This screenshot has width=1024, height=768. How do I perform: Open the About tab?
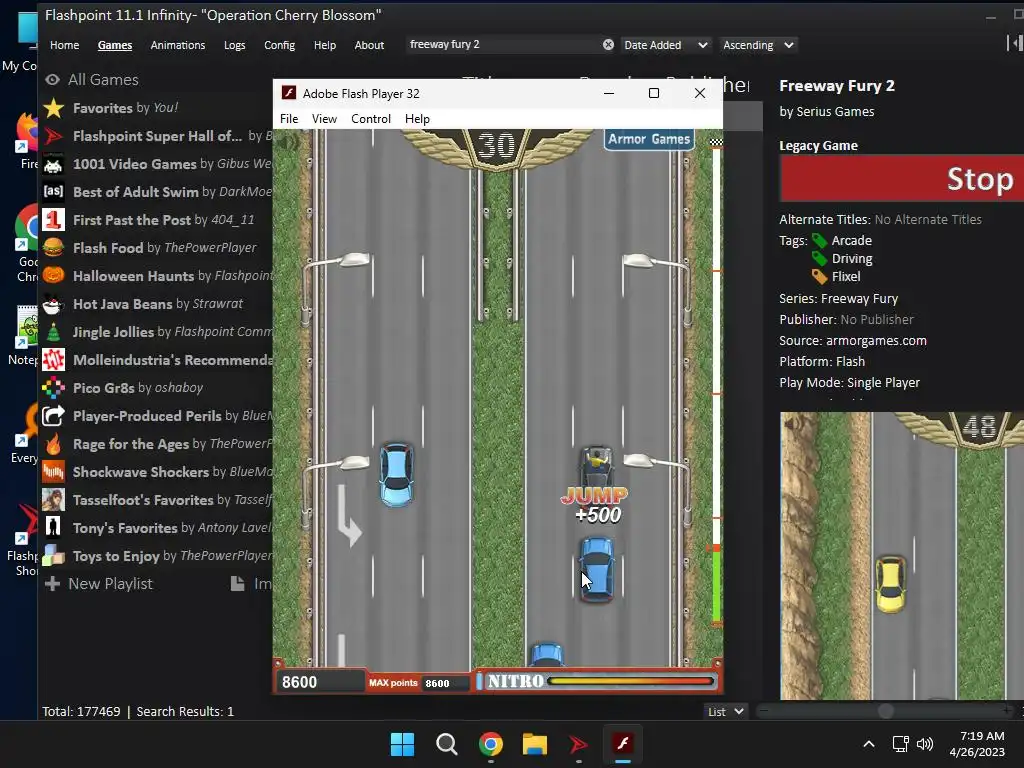[x=369, y=45]
